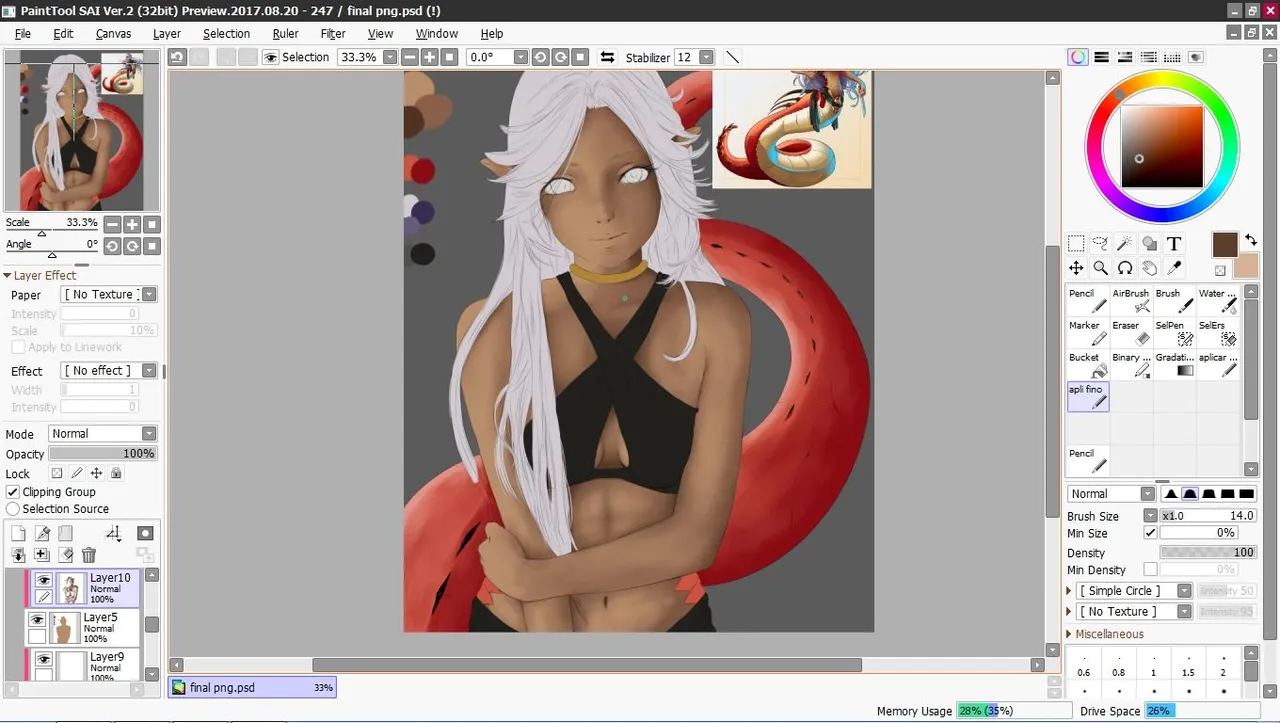The height and width of the screenshot is (723, 1280).
Task: Open the Ruler menu
Action: click(x=285, y=33)
